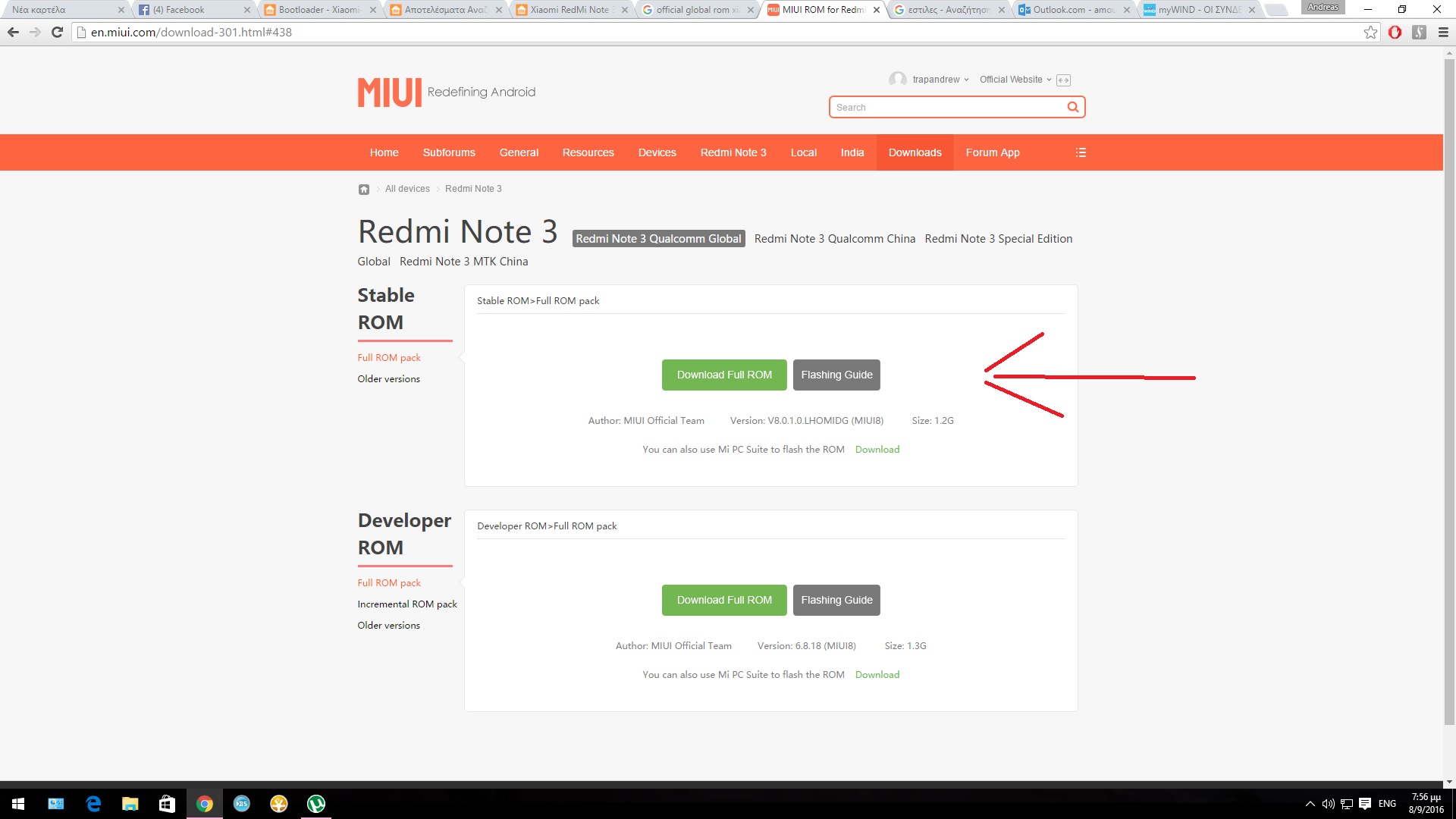Click the user avatar icon

897,80
